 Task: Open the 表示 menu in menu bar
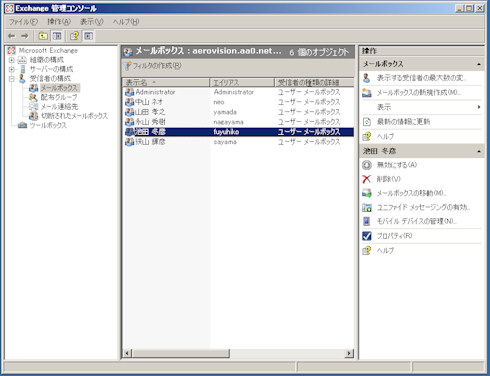coord(92,22)
